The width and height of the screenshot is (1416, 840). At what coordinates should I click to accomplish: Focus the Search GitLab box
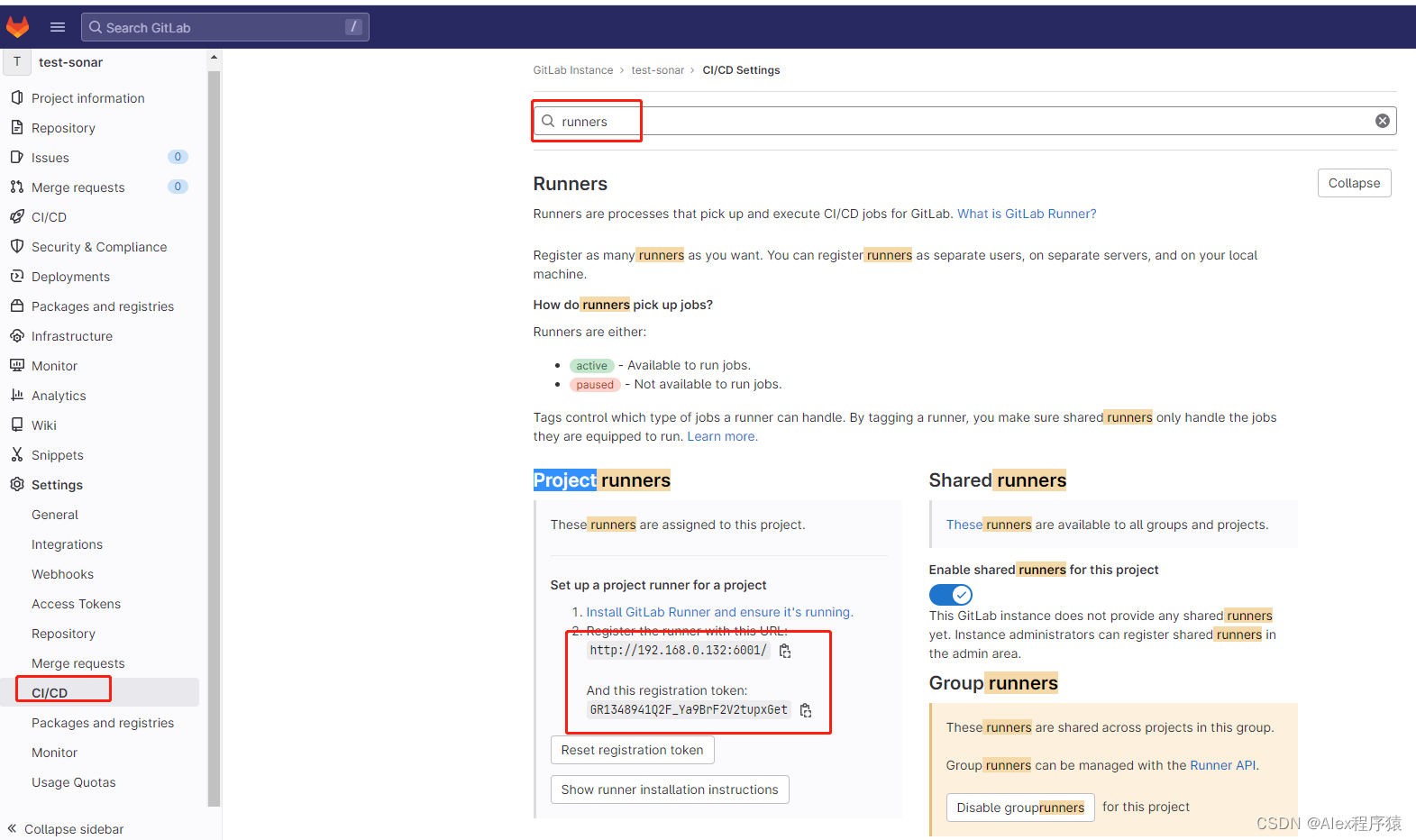pos(225,27)
